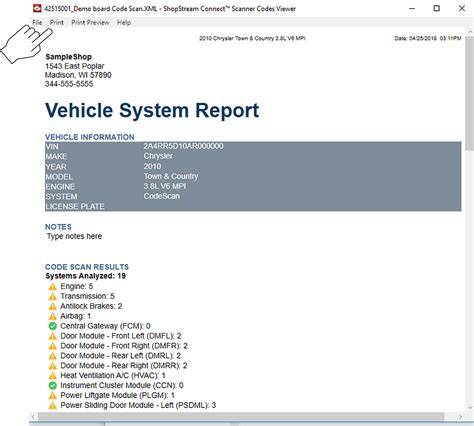Click the warning icon beside Engine: 5
This screenshot has width=474, height=426.
pyautogui.click(x=53, y=286)
